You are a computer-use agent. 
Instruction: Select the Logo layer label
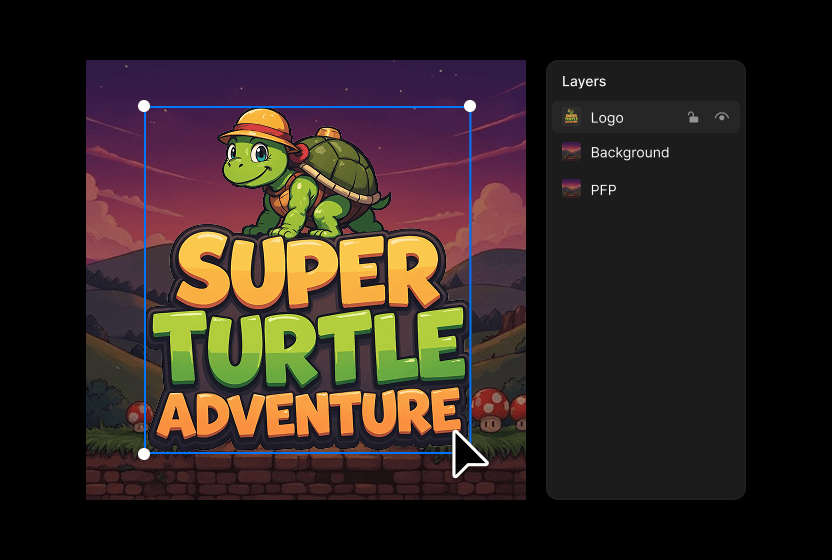(x=606, y=117)
